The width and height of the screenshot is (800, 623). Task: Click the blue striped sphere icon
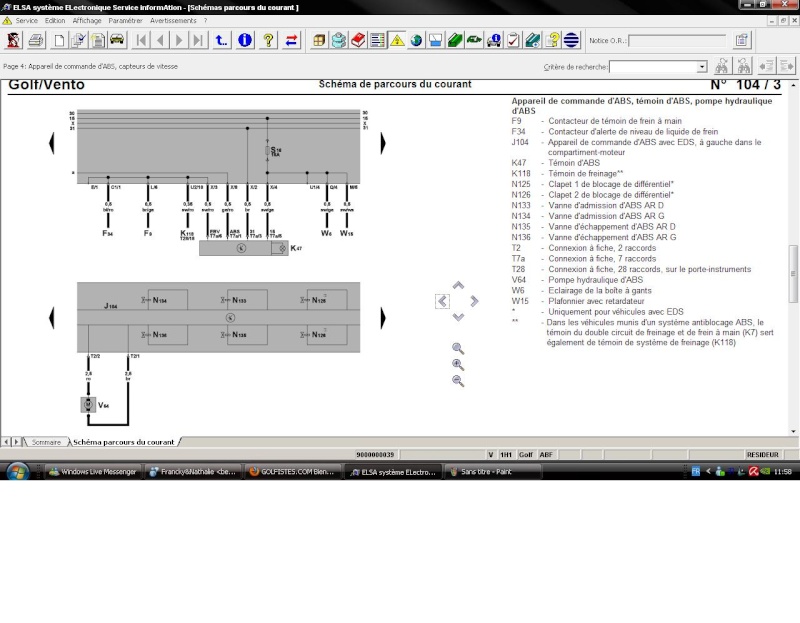point(571,40)
